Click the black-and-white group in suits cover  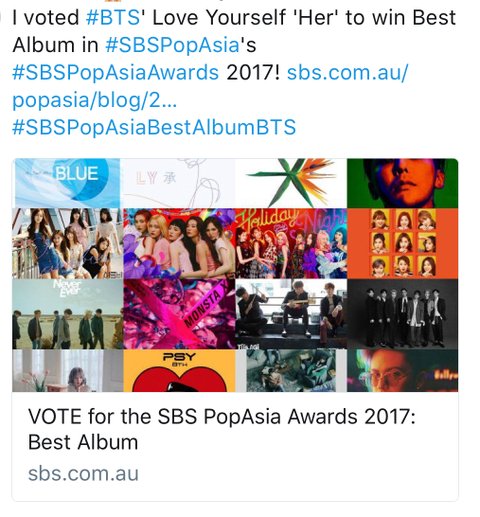coord(402,314)
